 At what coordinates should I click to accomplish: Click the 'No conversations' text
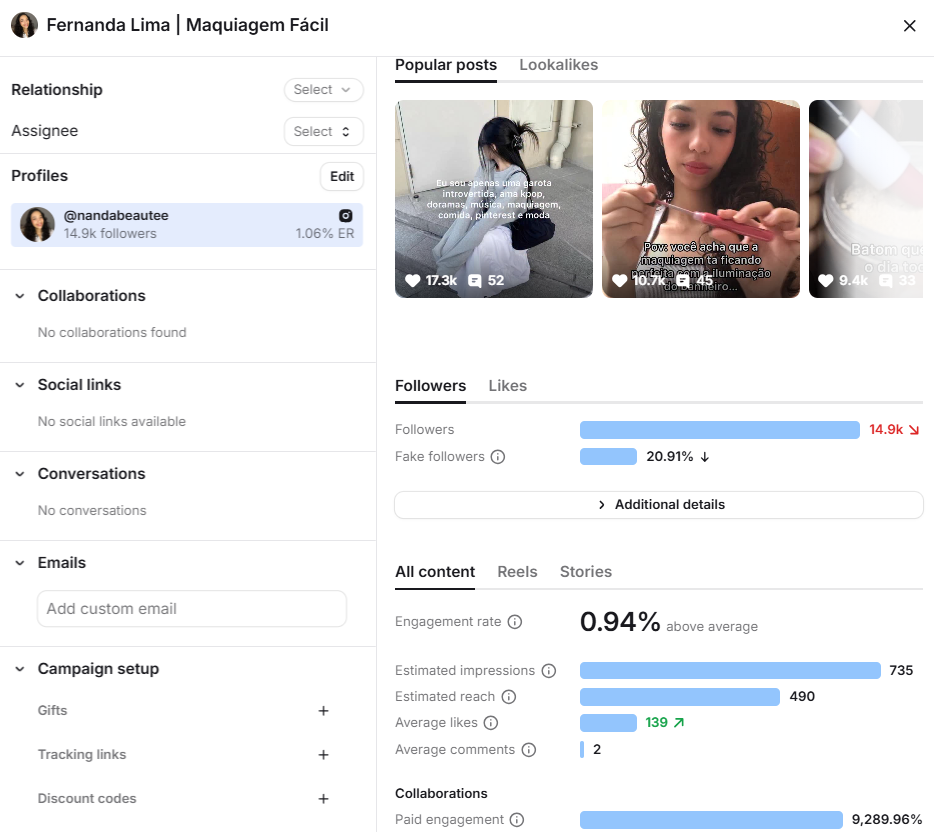[92, 510]
